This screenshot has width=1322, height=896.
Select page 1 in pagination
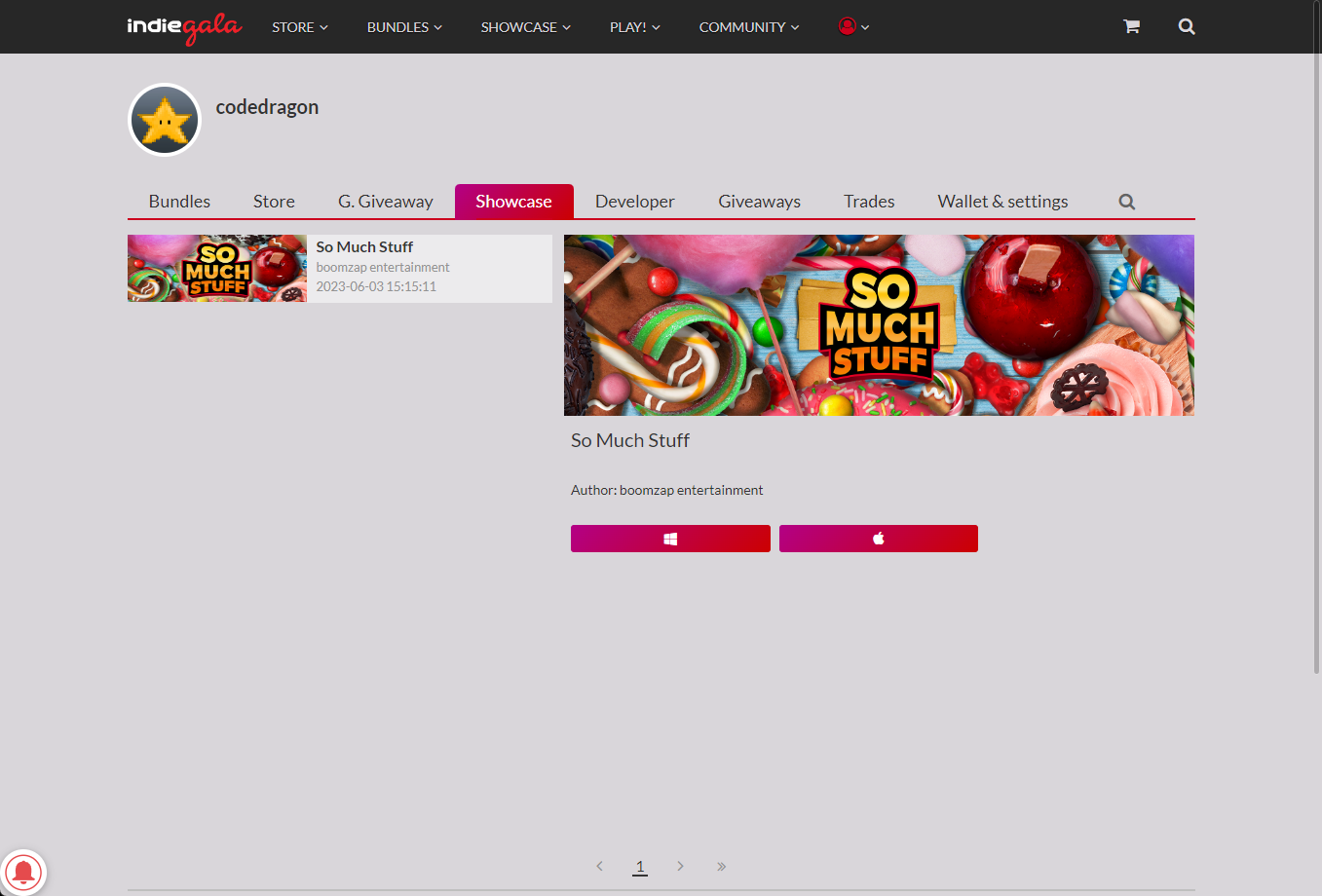click(640, 866)
